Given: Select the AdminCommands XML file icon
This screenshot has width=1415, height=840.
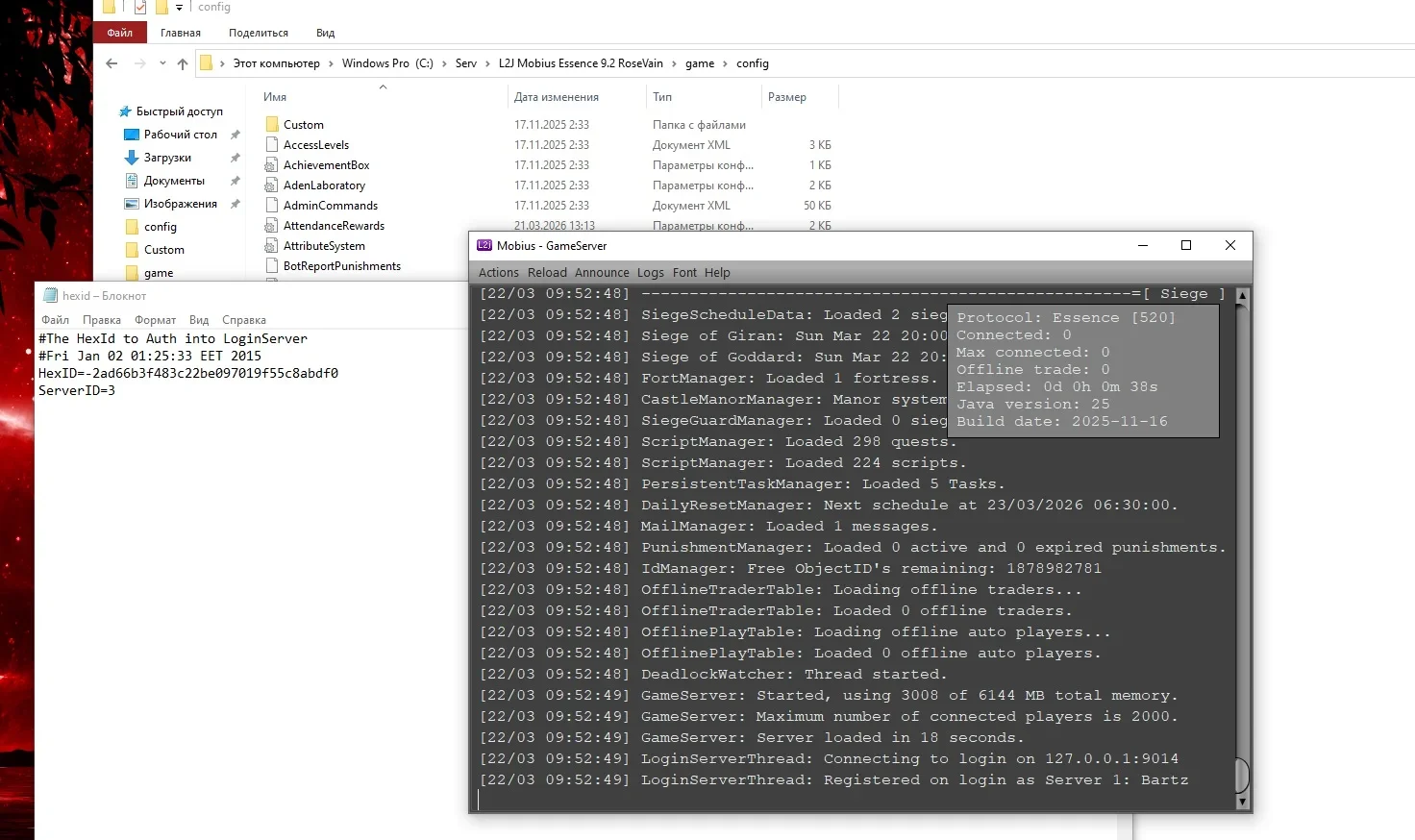Looking at the screenshot, I should 272,206.
